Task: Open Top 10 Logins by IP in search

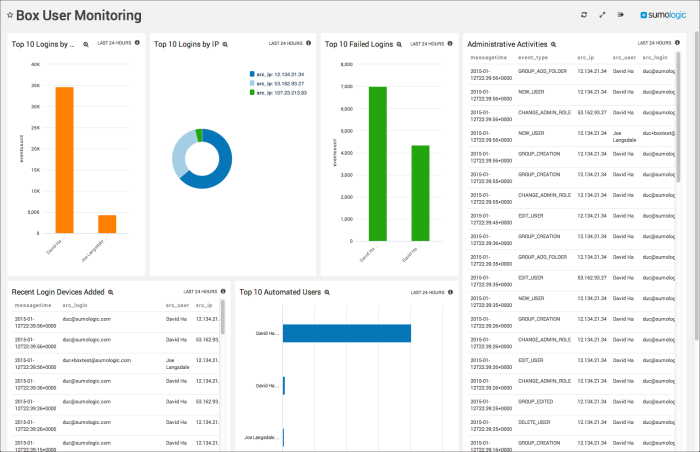Action: [225, 44]
